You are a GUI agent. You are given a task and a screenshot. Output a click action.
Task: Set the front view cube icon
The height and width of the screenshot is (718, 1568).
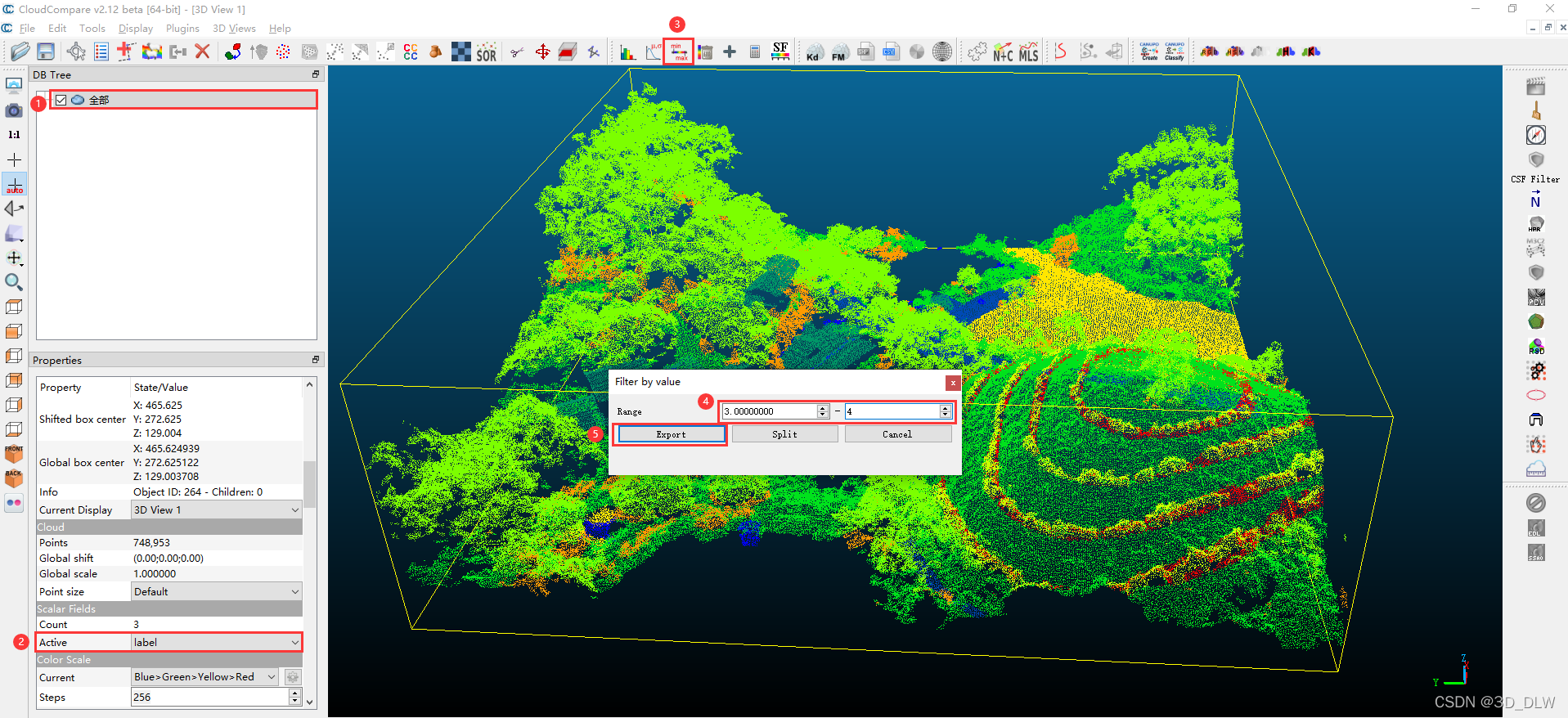14,453
